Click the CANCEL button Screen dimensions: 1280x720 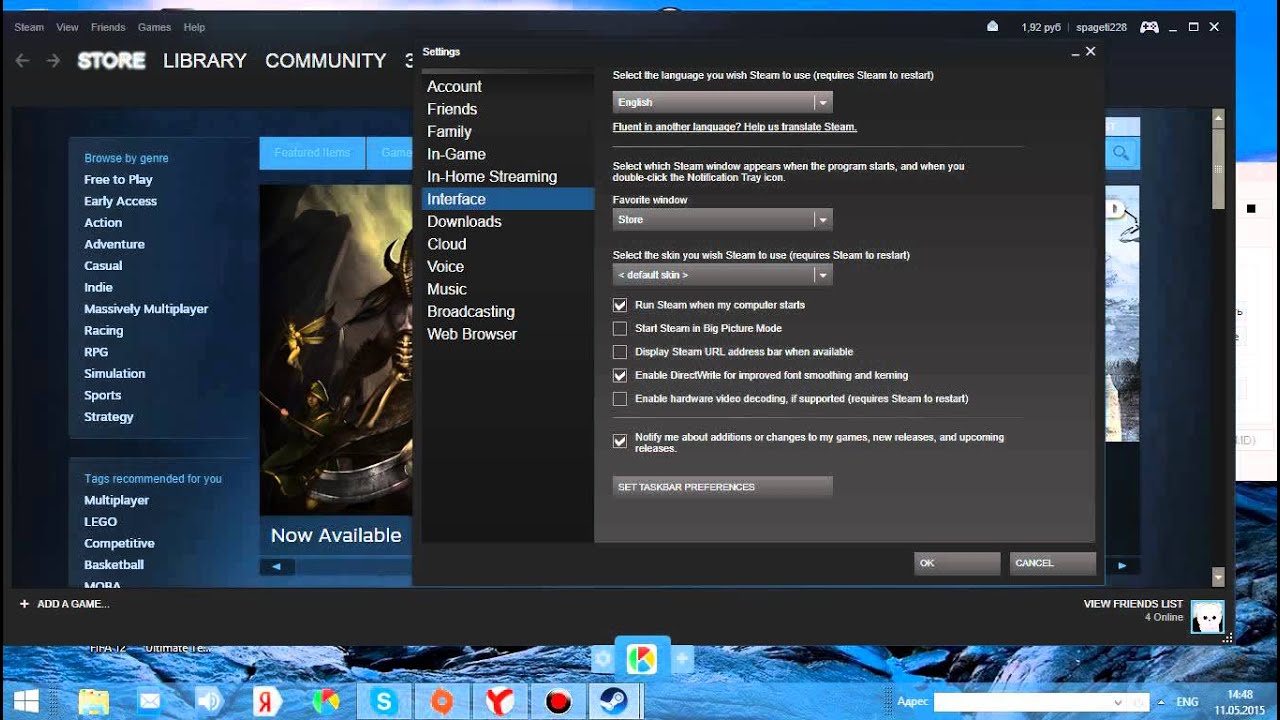tap(1052, 563)
